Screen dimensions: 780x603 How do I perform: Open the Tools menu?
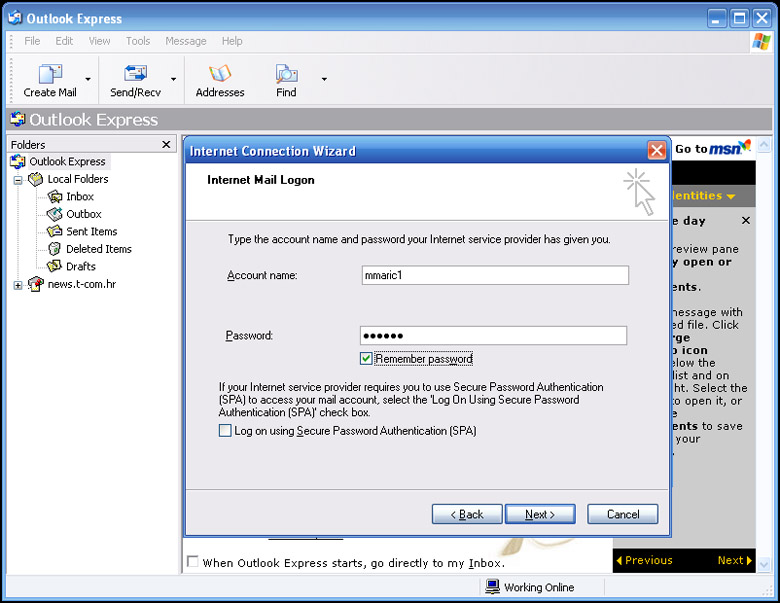138,41
